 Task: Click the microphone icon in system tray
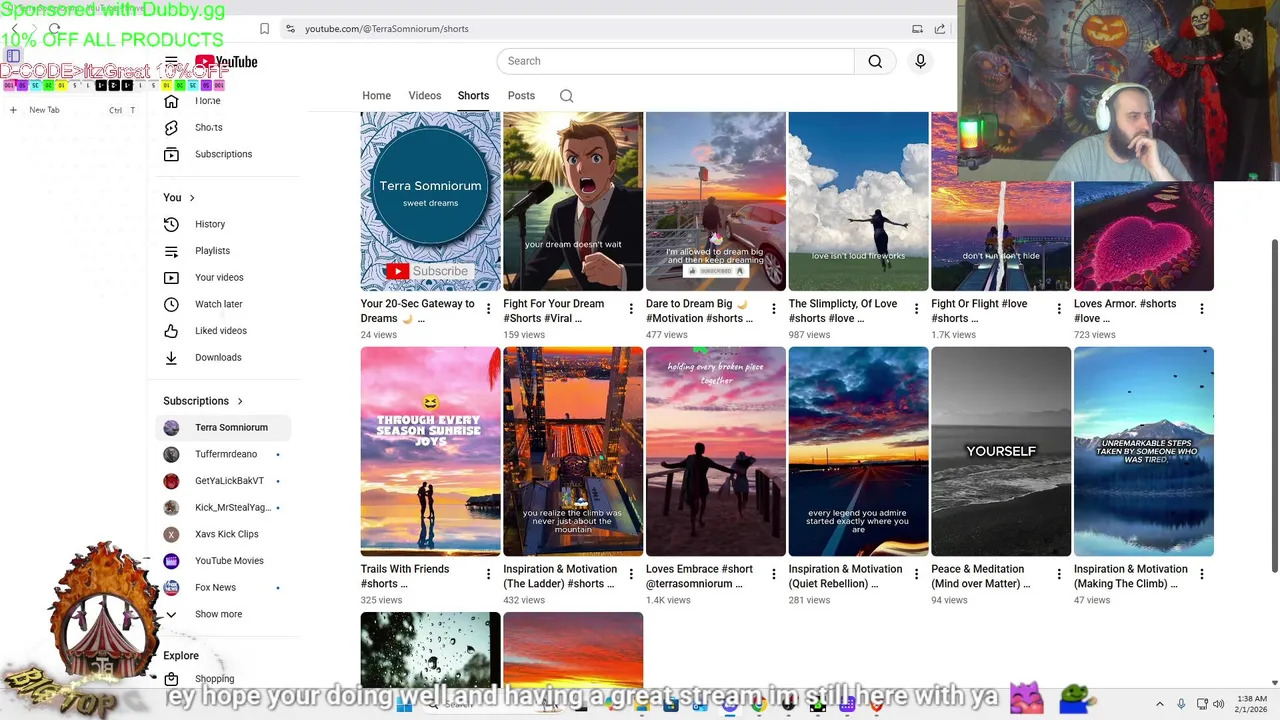(x=1181, y=704)
